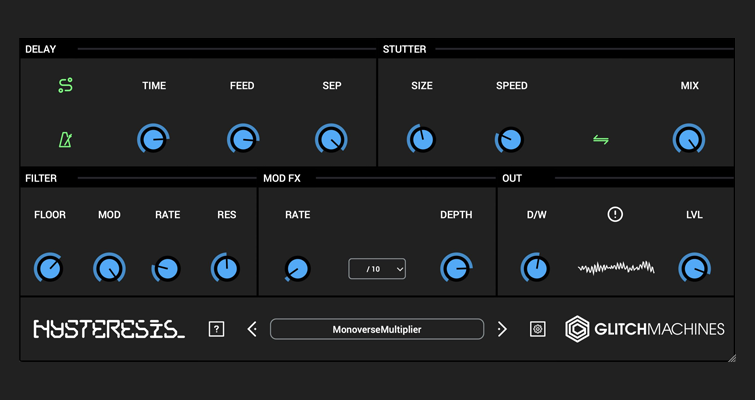The image size is (755, 400).
Task: Click the panic exclamation icon in OUT
Action: point(615,214)
